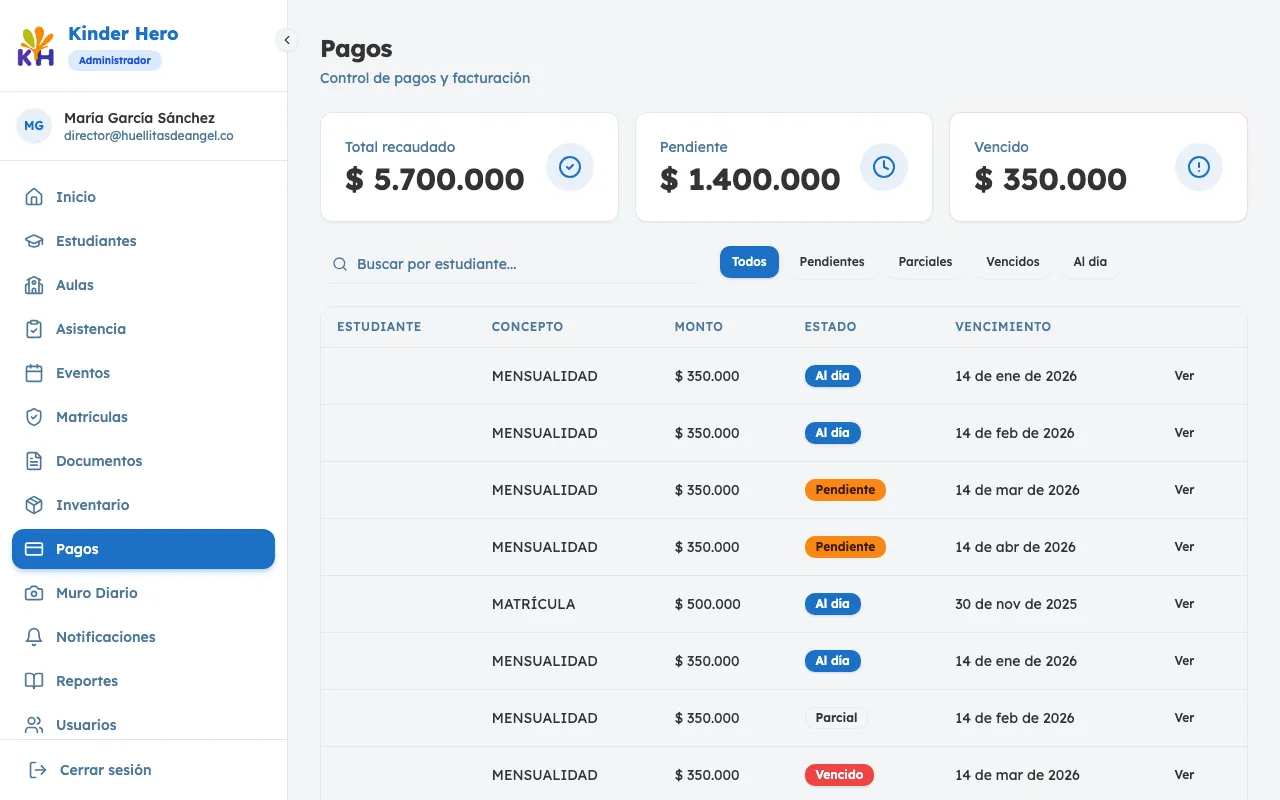Select the Matrículas shield icon
Viewport: 1280px width, 800px height.
point(34,417)
